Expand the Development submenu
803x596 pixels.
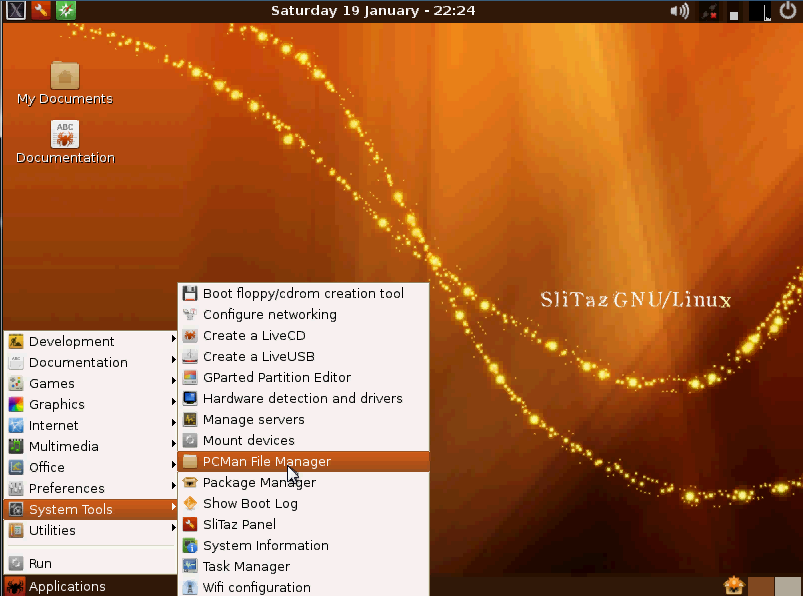[x=91, y=342]
